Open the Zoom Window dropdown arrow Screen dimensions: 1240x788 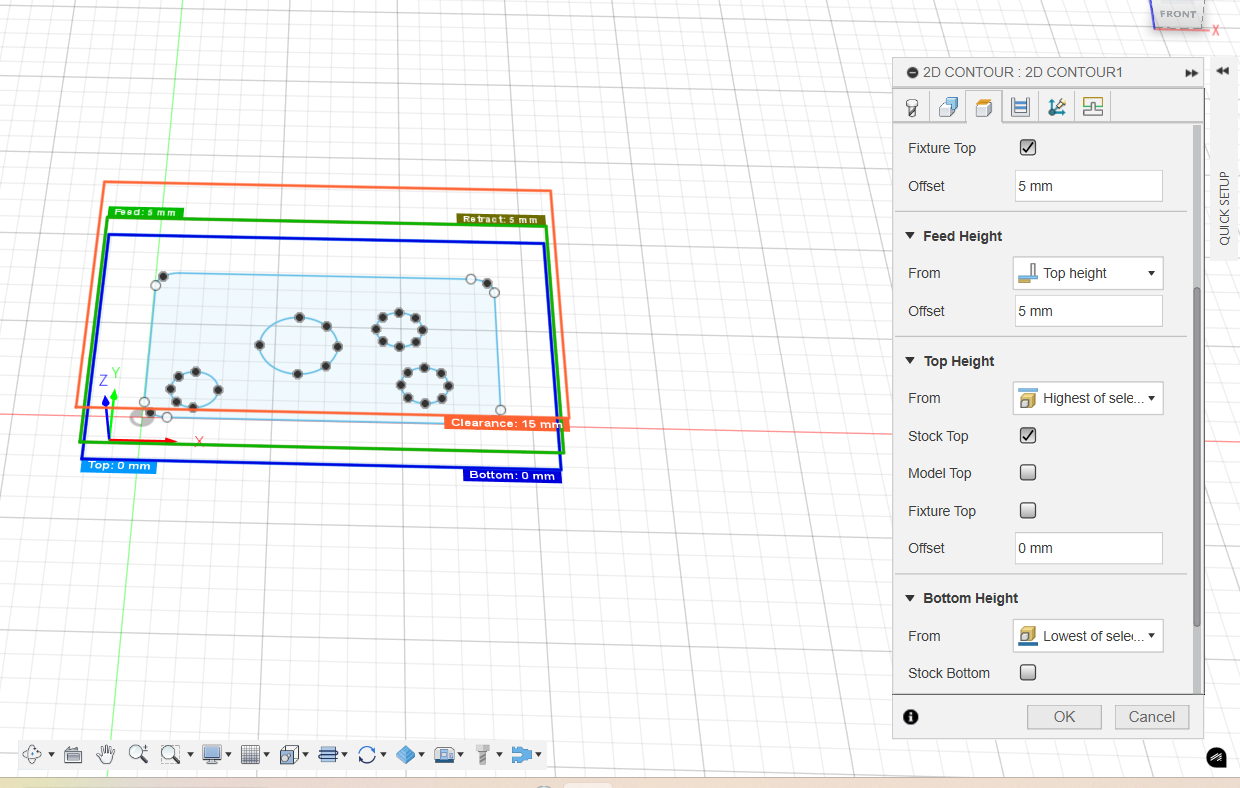point(189,755)
